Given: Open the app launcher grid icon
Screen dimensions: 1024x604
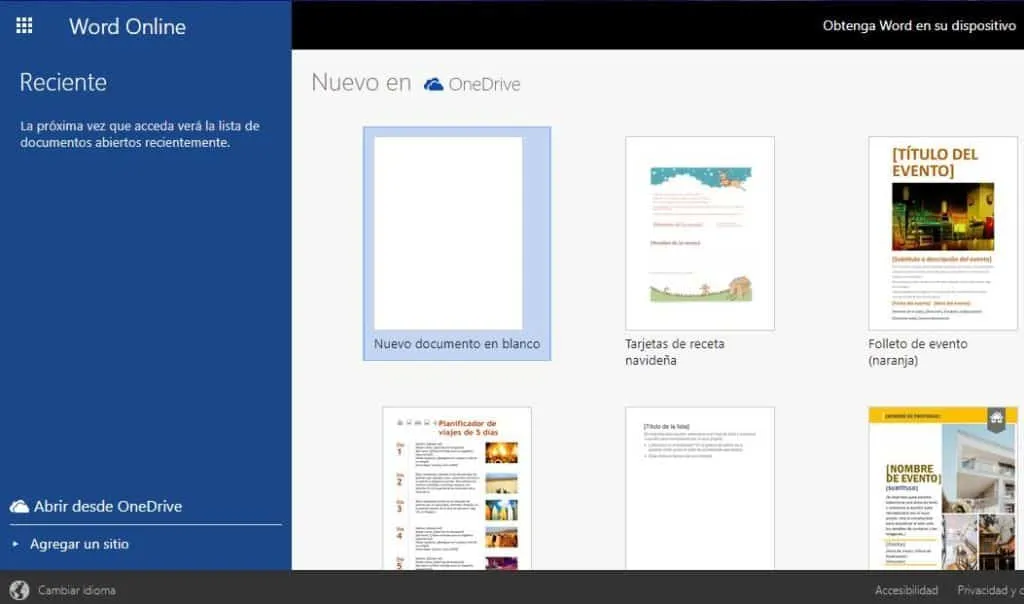Looking at the screenshot, I should 25,26.
